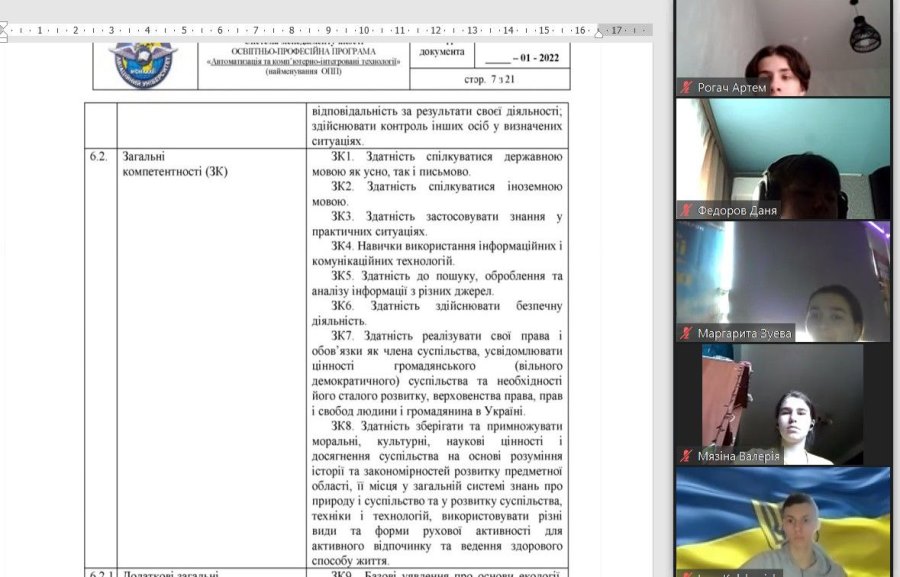Select Рогач Артем's video thumbnail
Image resolution: width=900 pixels, height=577 pixels.
pyautogui.click(x=782, y=48)
